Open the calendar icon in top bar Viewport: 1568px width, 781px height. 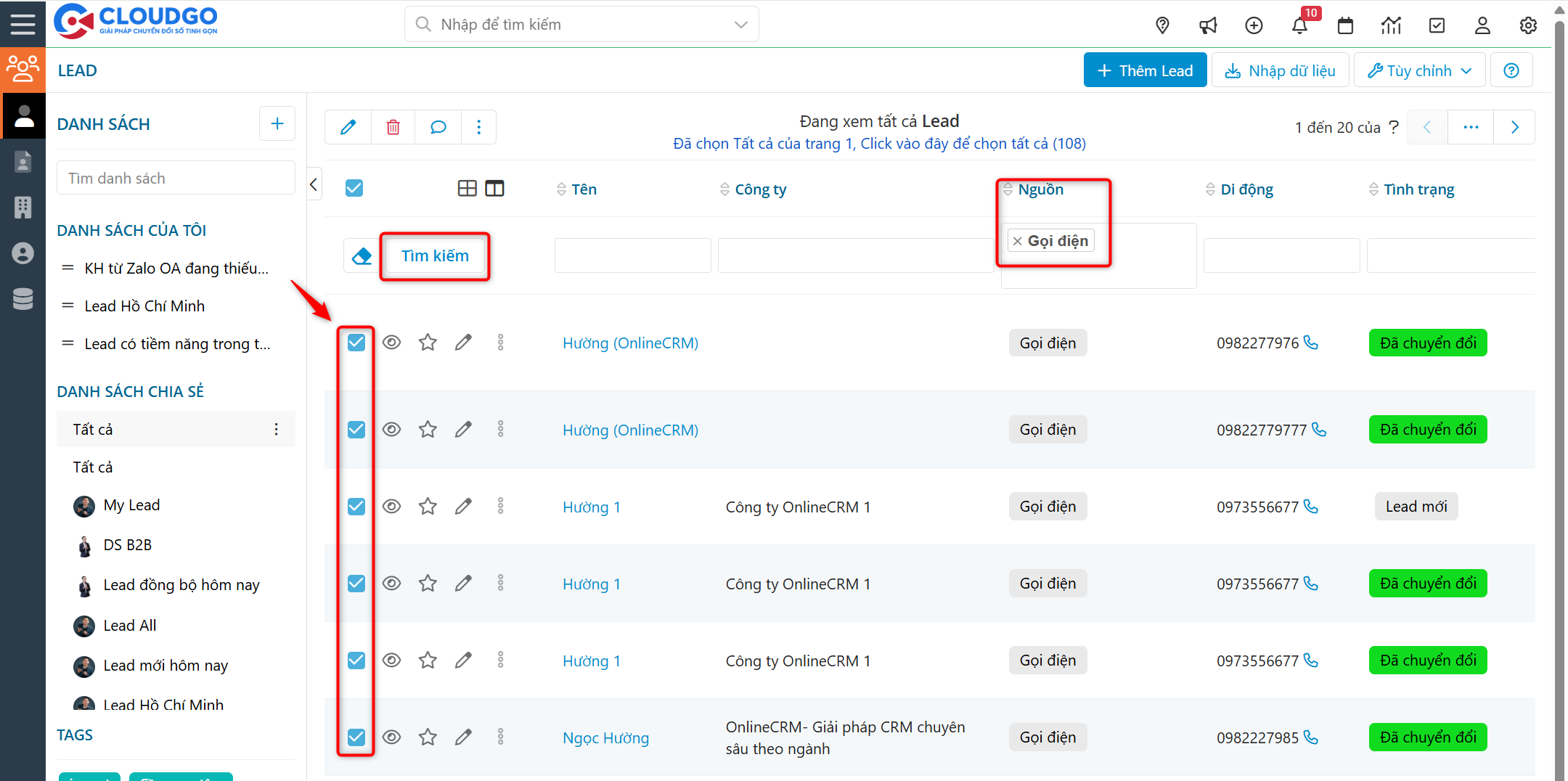(x=1345, y=26)
